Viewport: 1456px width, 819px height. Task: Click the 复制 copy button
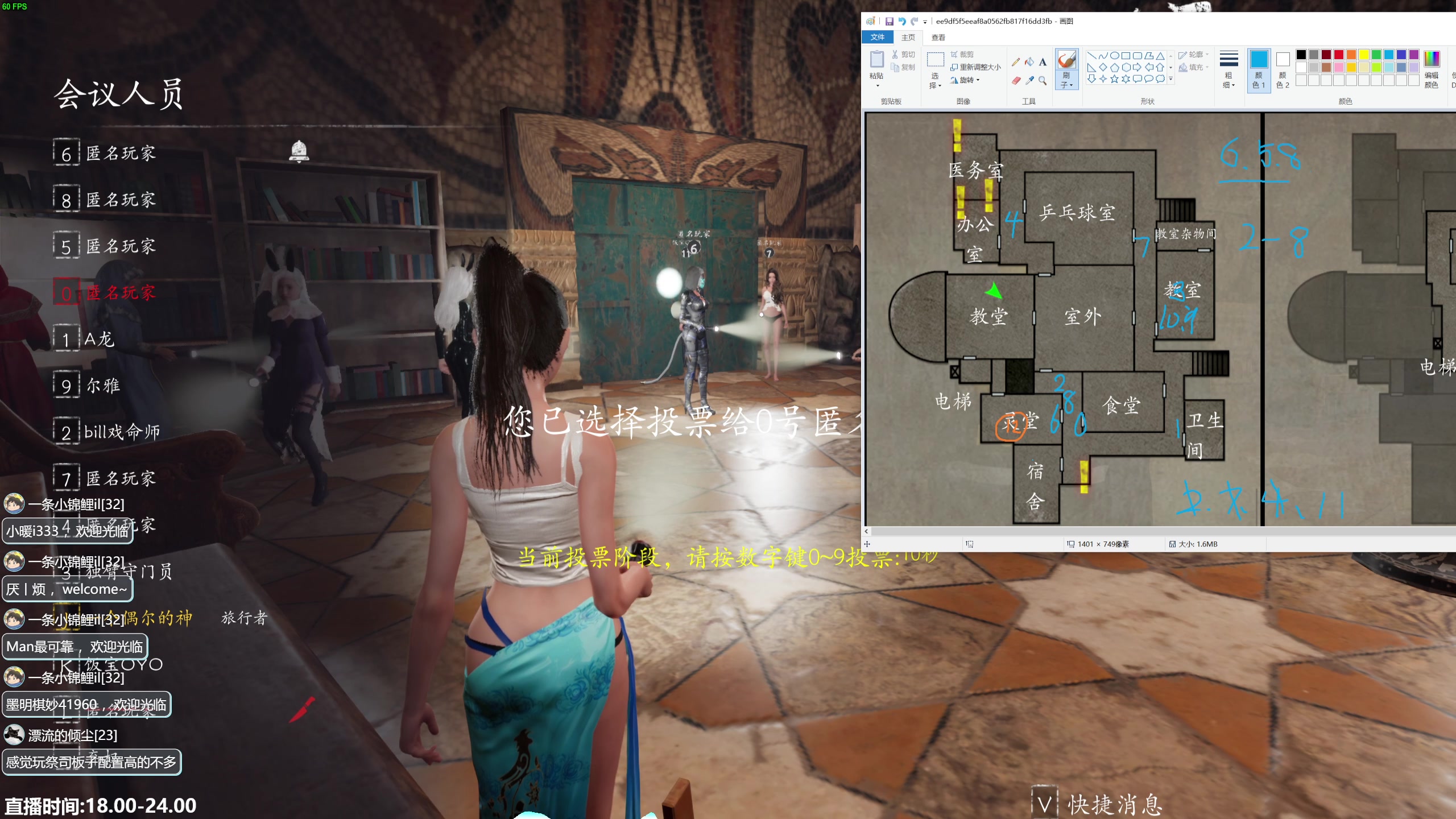[903, 67]
